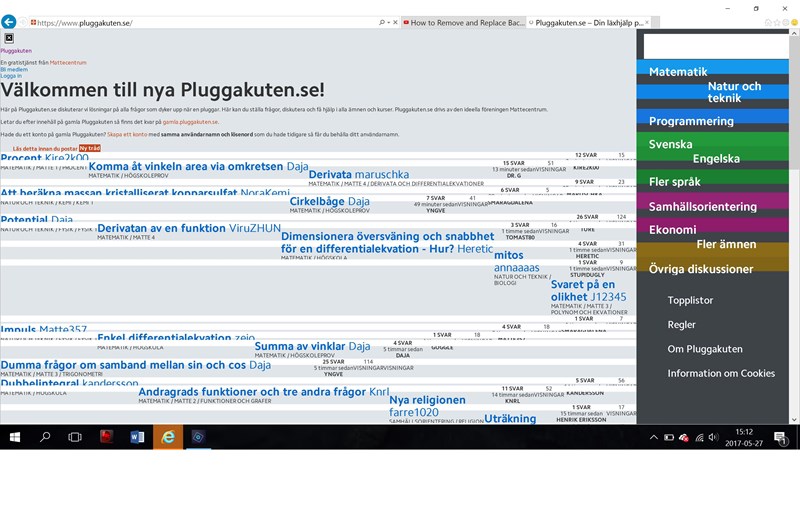Switch to 'How to Remove and Replace' tab
Image resolution: width=800 pixels, height=532 pixels.
pos(458,22)
